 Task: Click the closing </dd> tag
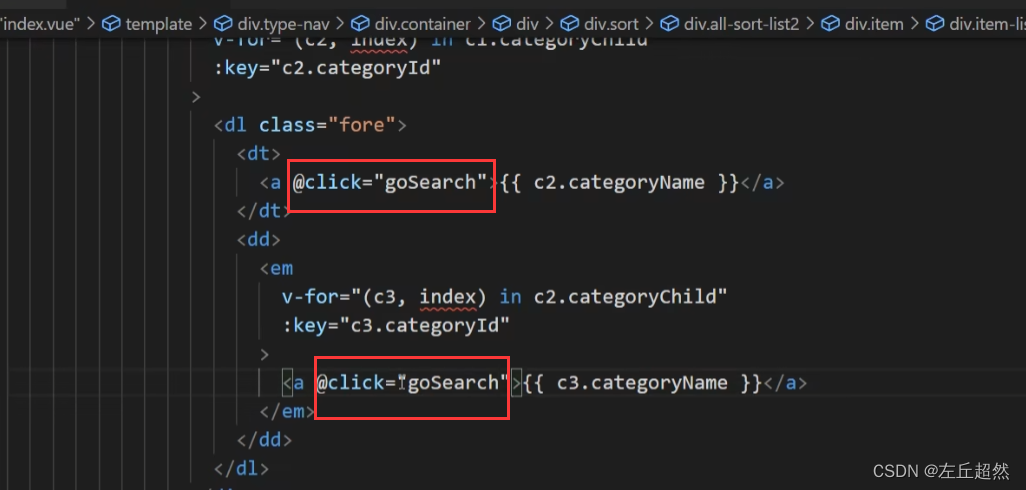[x=264, y=440]
